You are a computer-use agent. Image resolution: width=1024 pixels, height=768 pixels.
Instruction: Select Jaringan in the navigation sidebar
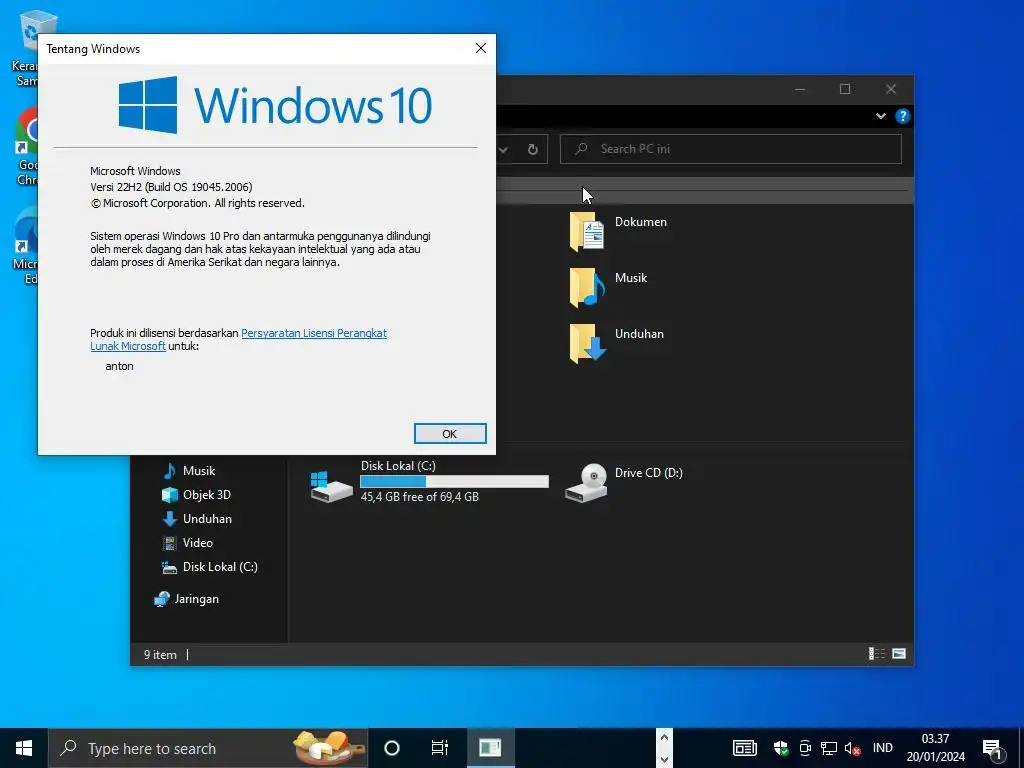pos(187,599)
